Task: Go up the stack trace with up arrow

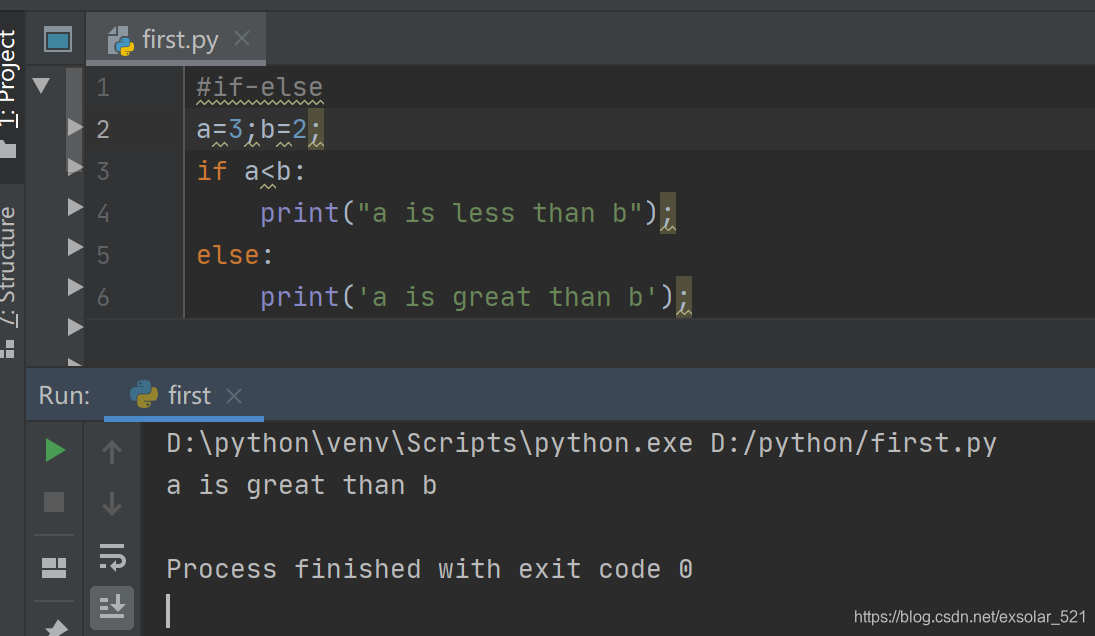Action: tap(112, 452)
